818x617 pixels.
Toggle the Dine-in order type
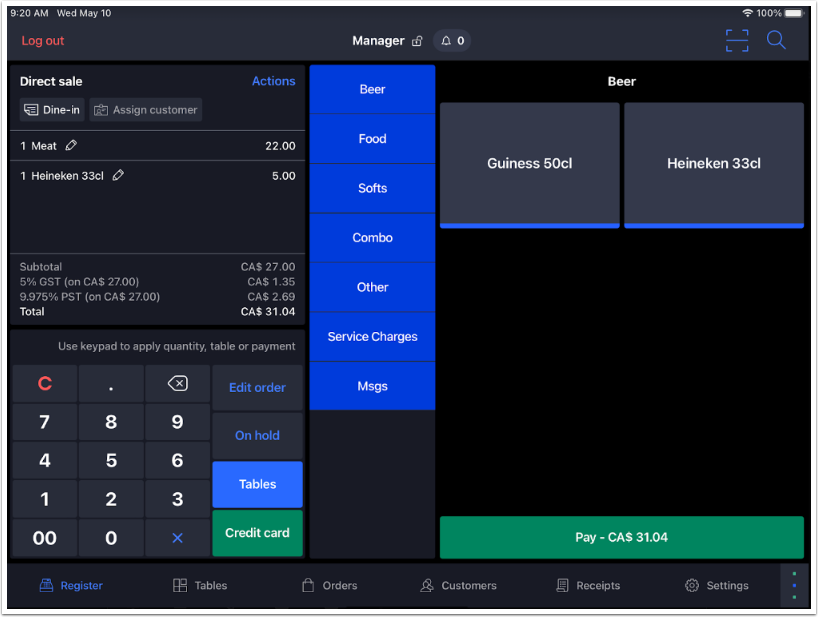pyautogui.click(x=51, y=109)
